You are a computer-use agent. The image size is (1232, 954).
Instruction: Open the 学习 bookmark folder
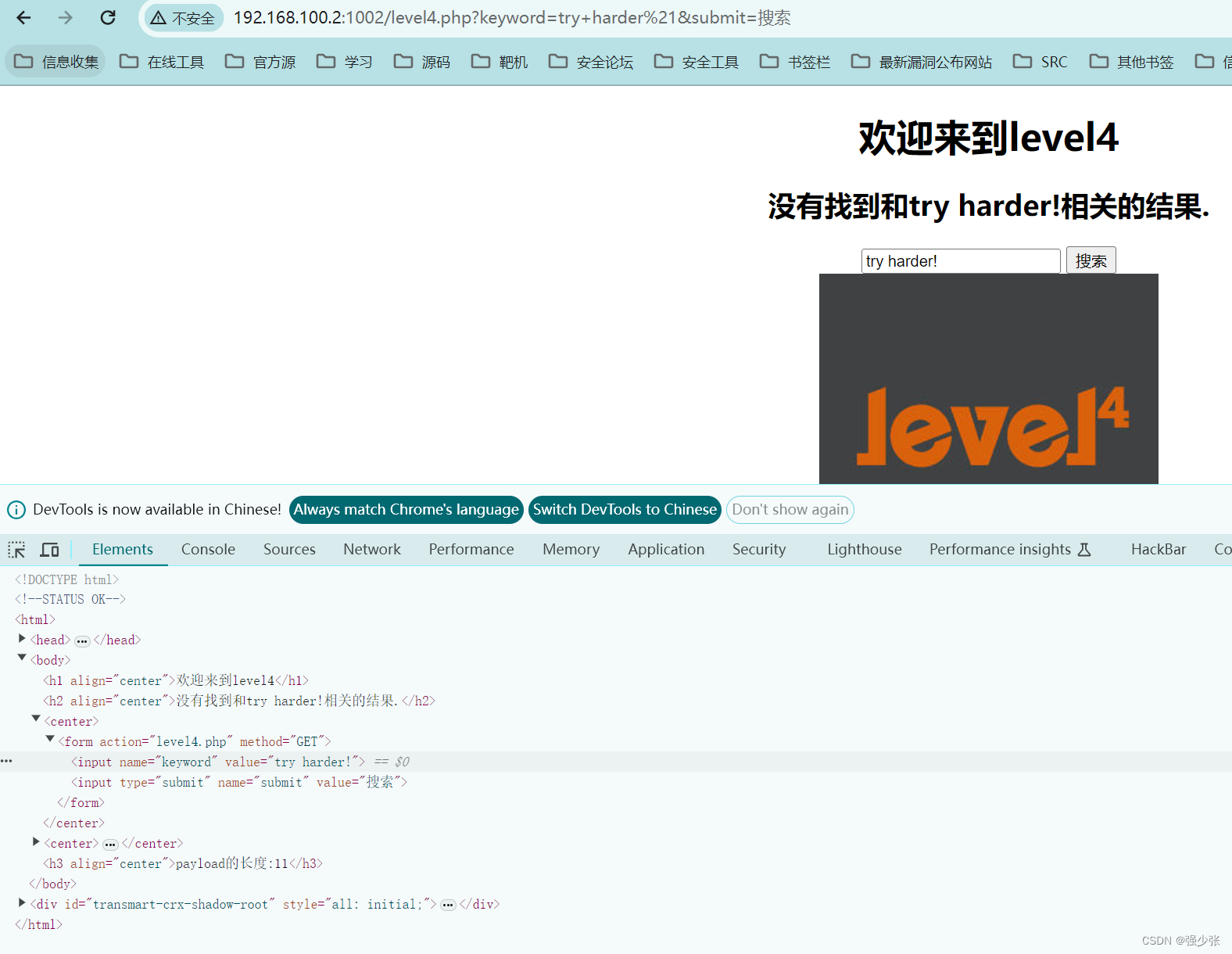click(345, 62)
